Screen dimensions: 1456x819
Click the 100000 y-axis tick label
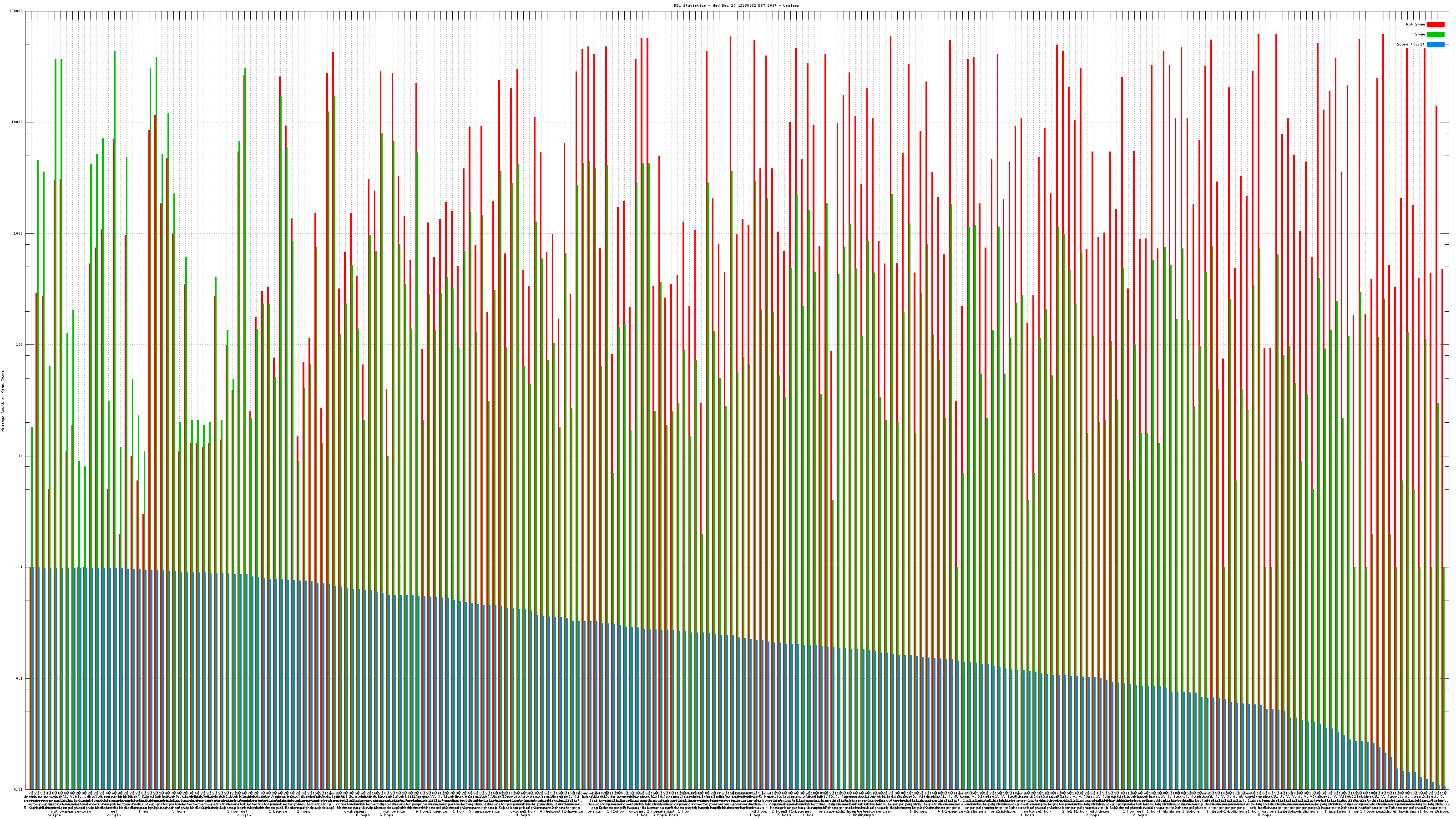click(x=16, y=11)
